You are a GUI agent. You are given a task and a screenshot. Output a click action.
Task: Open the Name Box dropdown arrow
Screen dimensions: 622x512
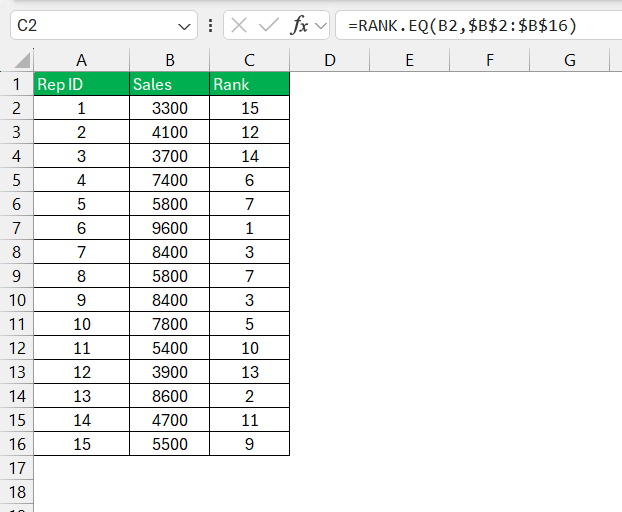(184, 27)
